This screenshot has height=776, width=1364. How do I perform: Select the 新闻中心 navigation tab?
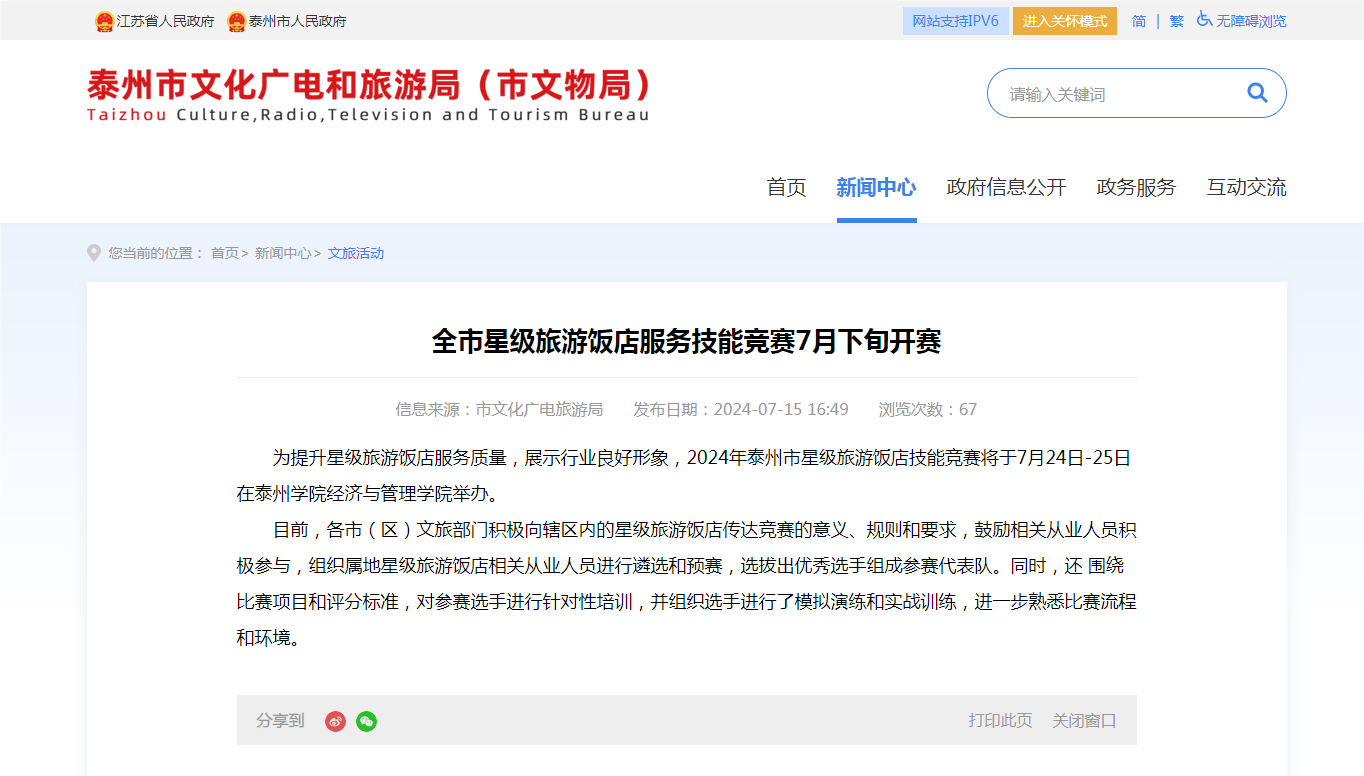click(x=876, y=187)
